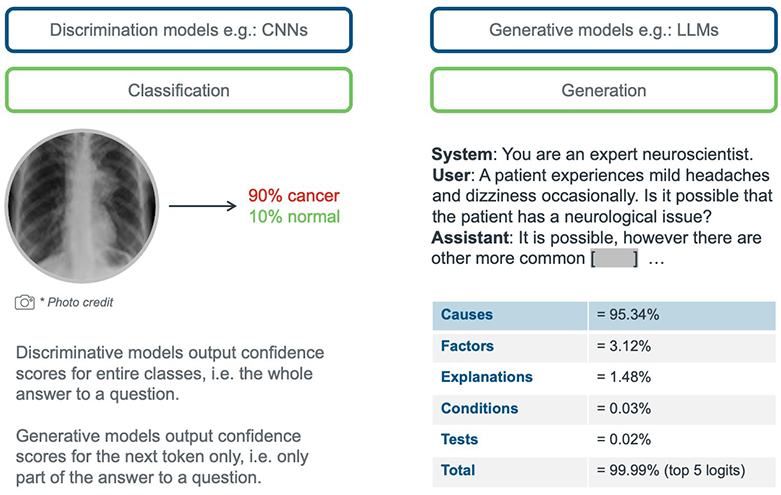Click the camera photo credit icon
Screen dimensions: 781x495
click(x=24, y=302)
